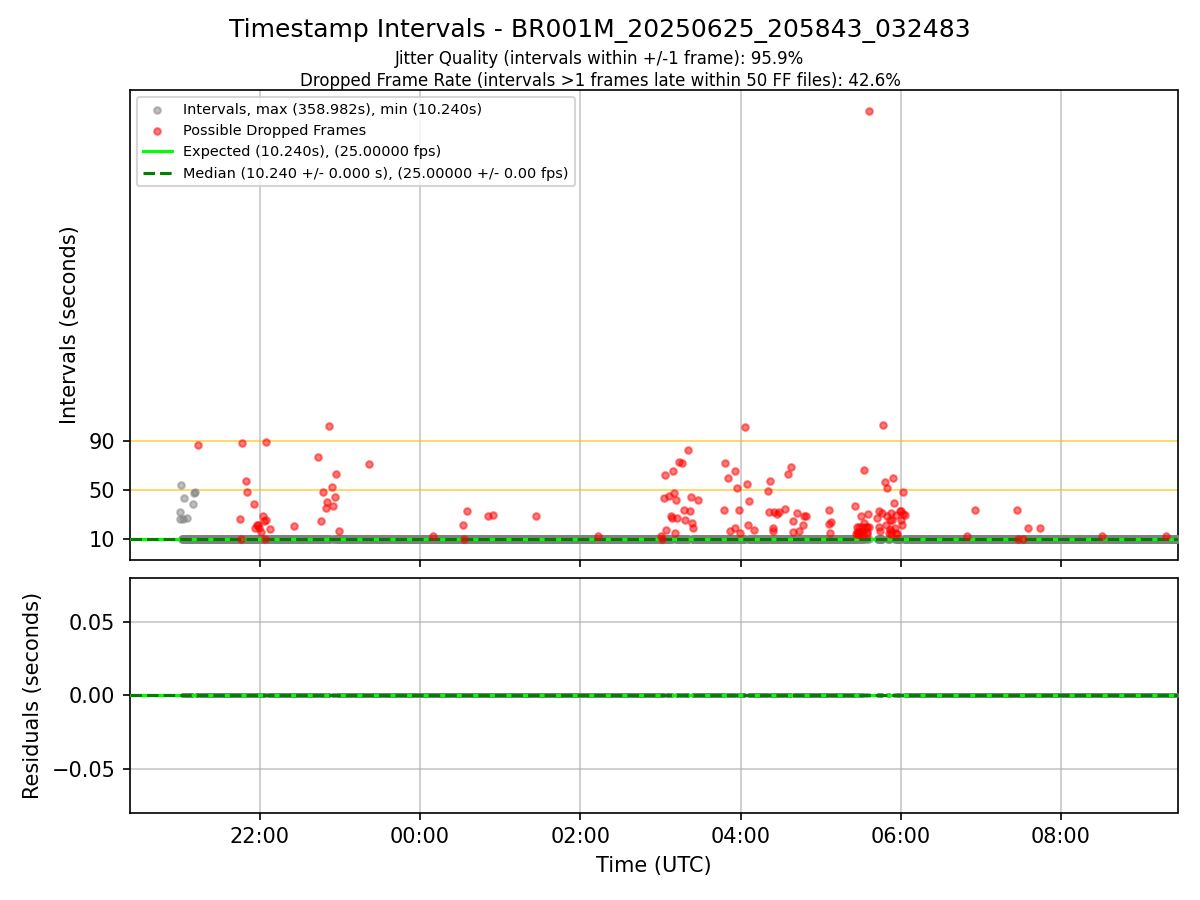This screenshot has height=900, width=1200.
Task: Click the 08:00 time tick label
Action: tap(1061, 835)
